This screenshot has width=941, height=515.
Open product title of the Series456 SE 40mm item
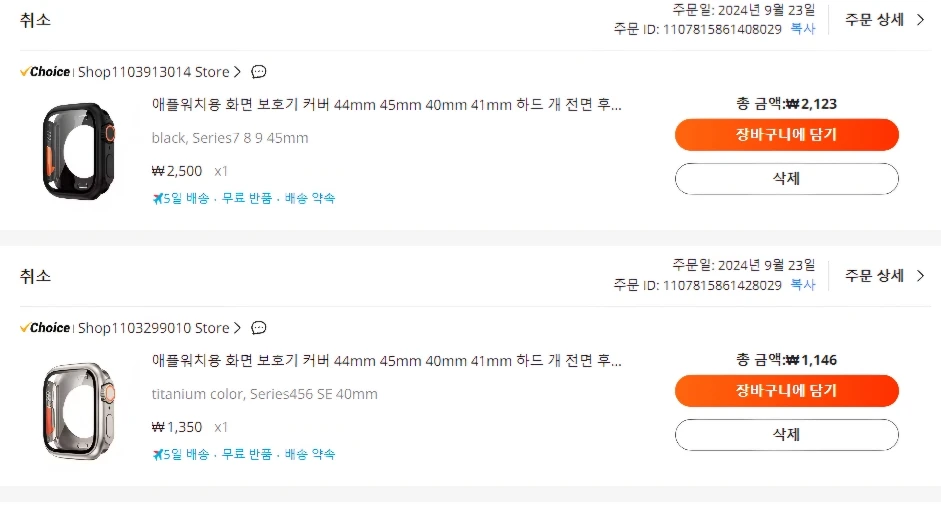point(386,361)
